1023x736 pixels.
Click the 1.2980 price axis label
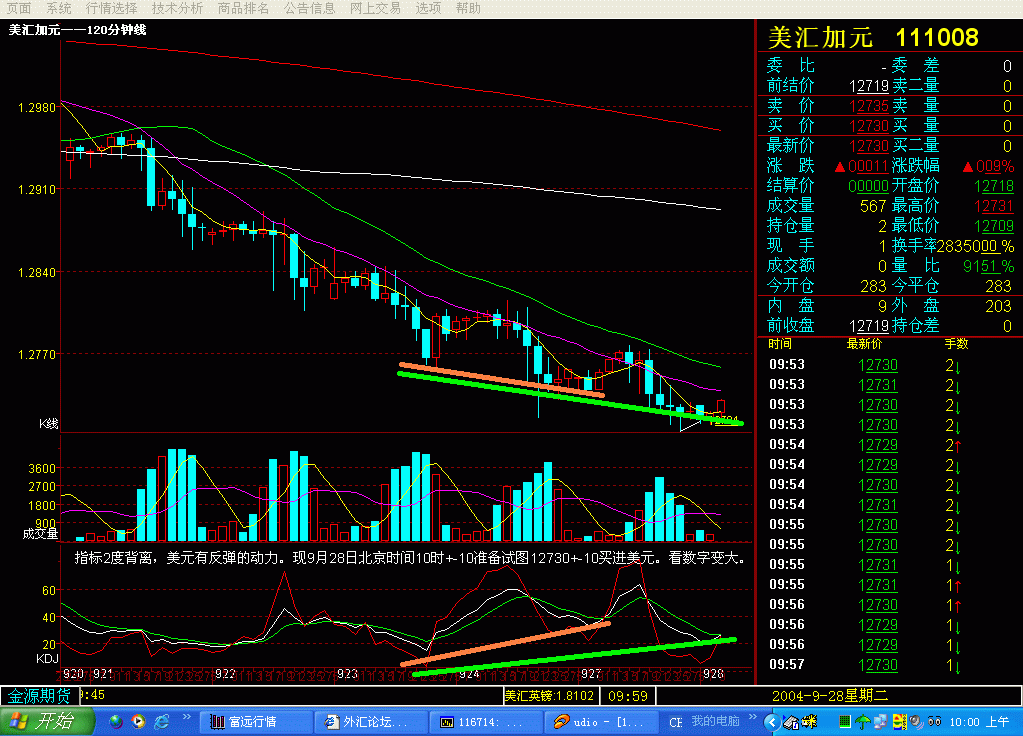37,108
